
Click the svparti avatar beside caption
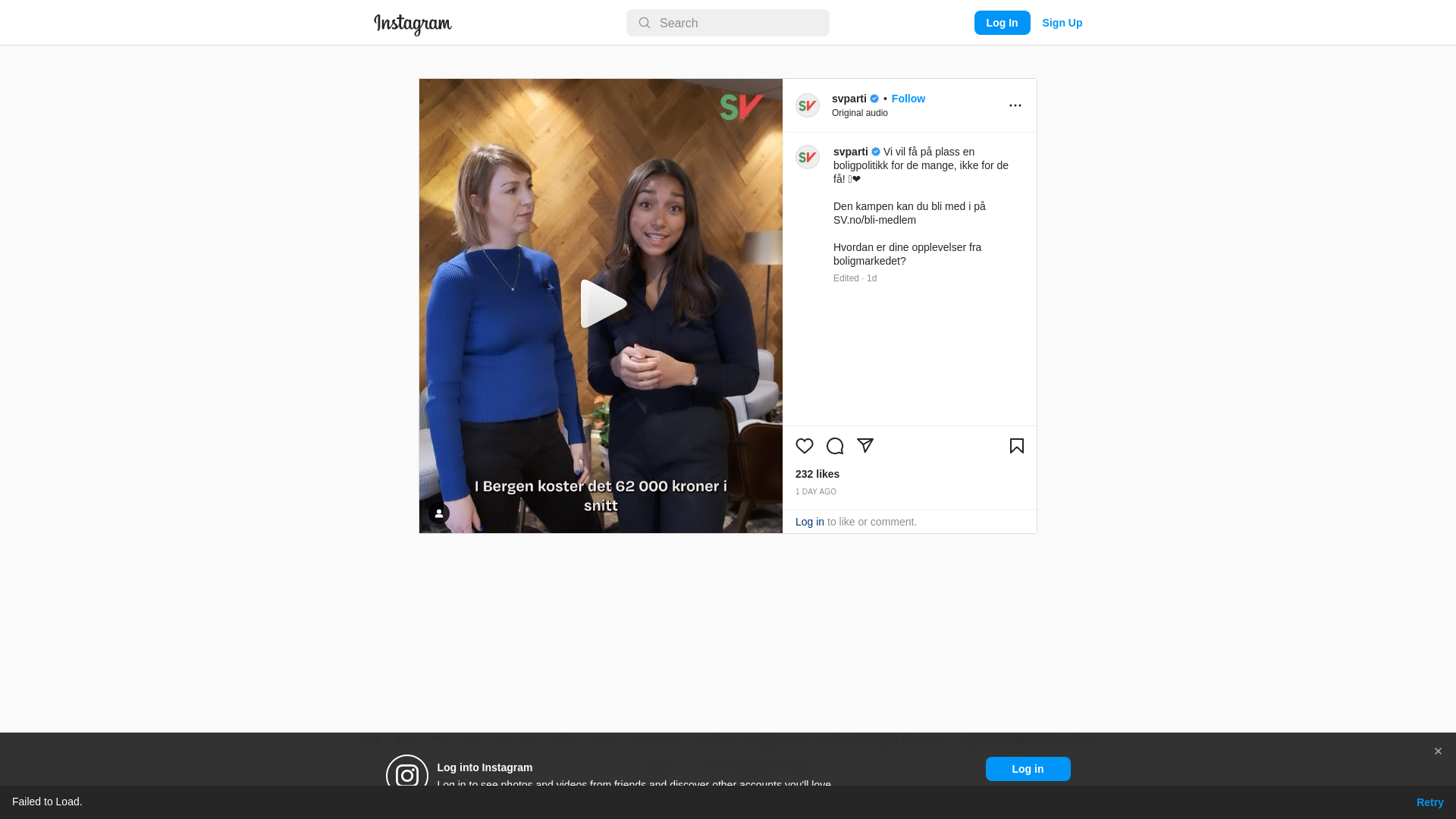(x=808, y=157)
